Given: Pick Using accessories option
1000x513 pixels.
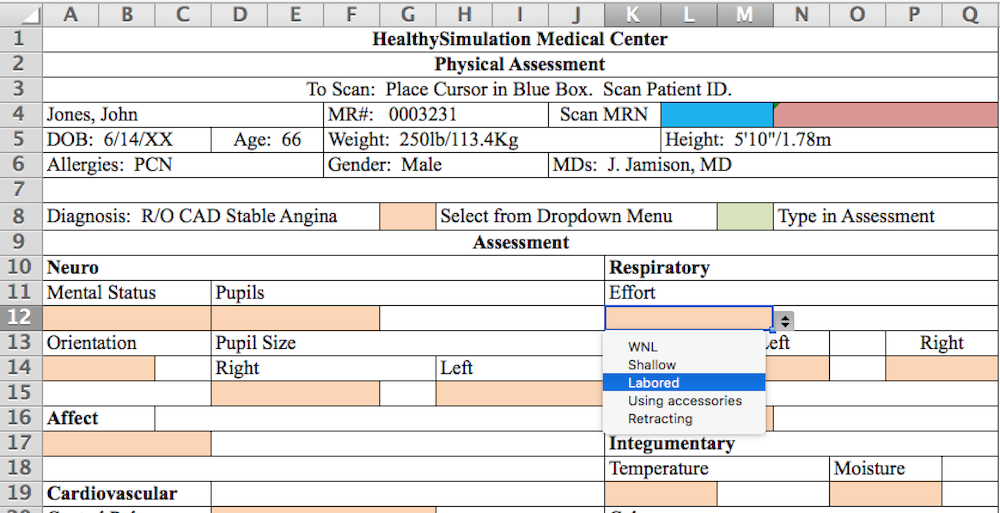Looking at the screenshot, I should pyautogui.click(x=684, y=401).
